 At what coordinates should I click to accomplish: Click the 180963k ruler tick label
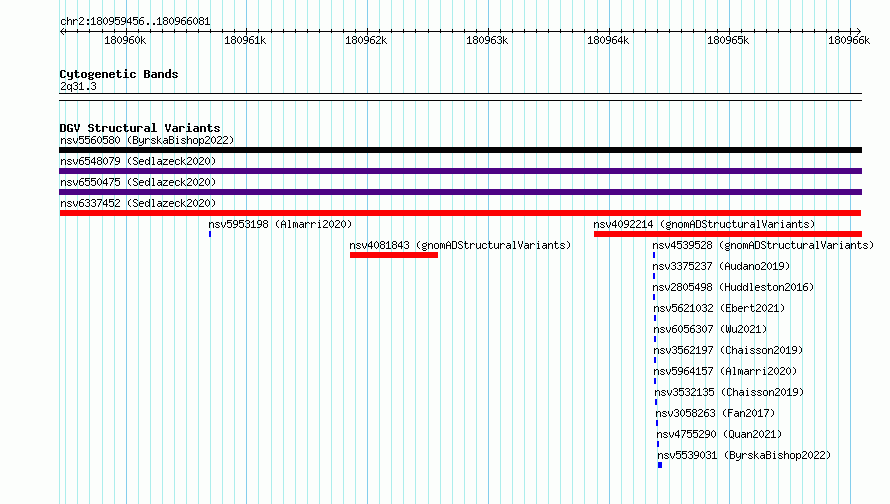tap(487, 40)
